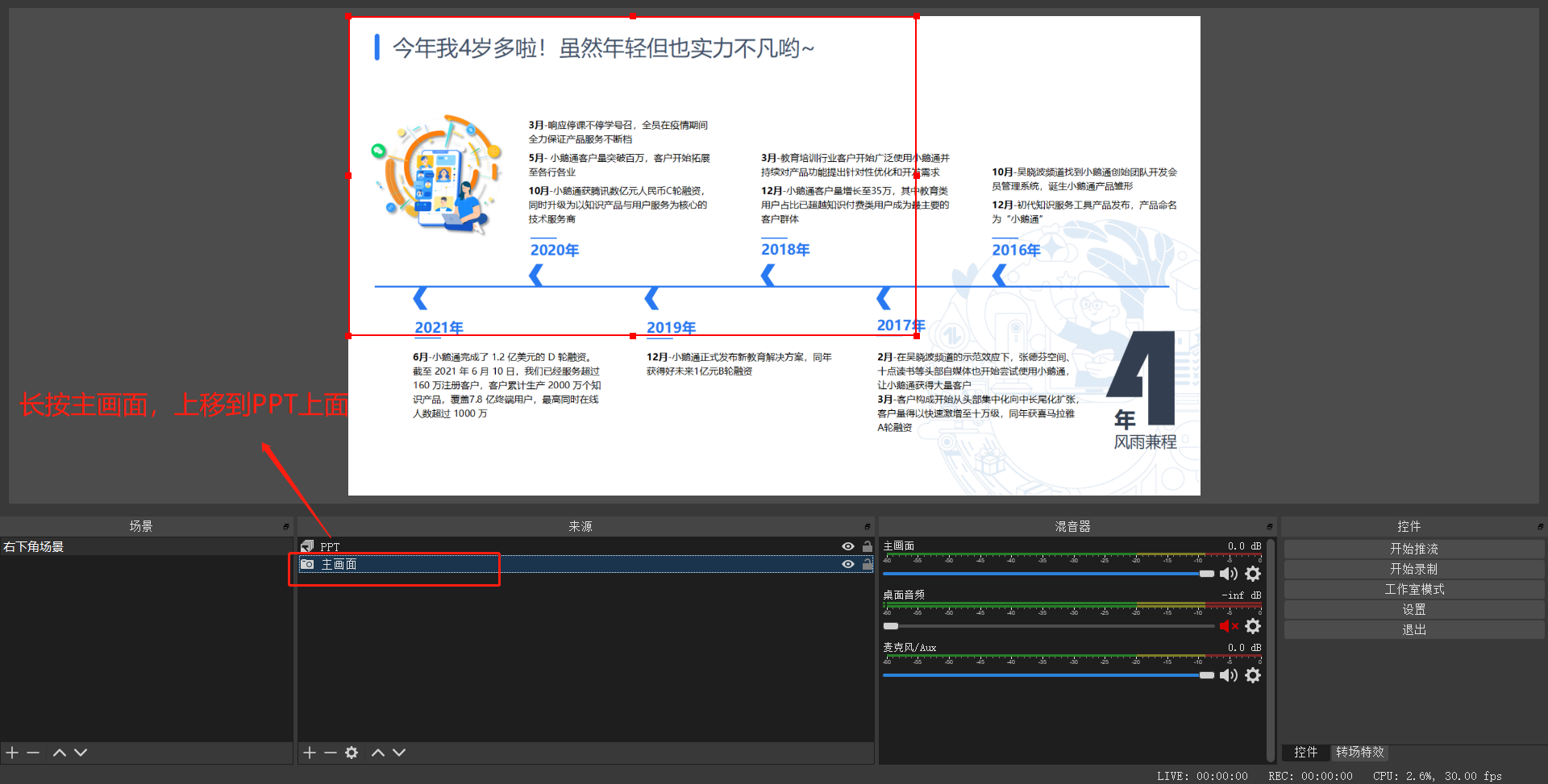The height and width of the screenshot is (784, 1548).
Task: Click top-left red resize handle in preview
Action: [x=348, y=16]
